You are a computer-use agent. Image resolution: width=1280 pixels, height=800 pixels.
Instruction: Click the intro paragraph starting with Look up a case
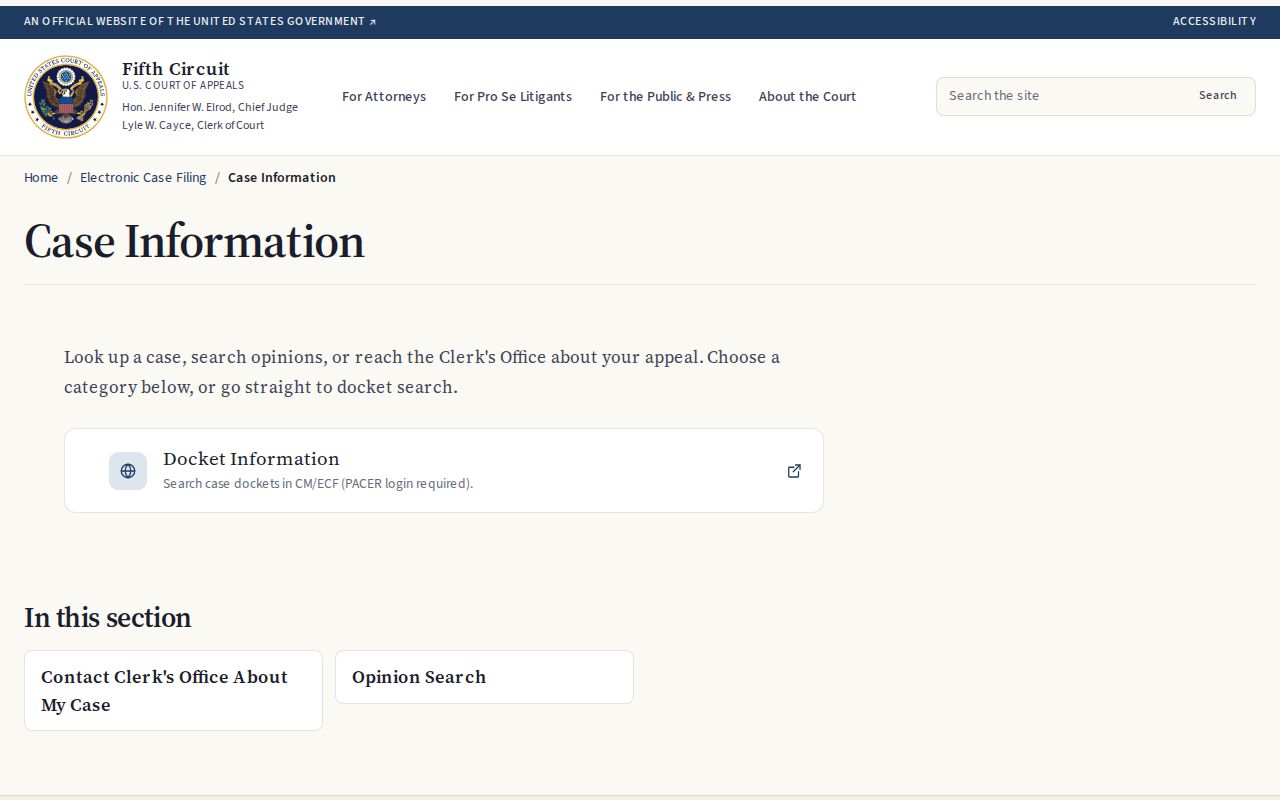pos(422,372)
